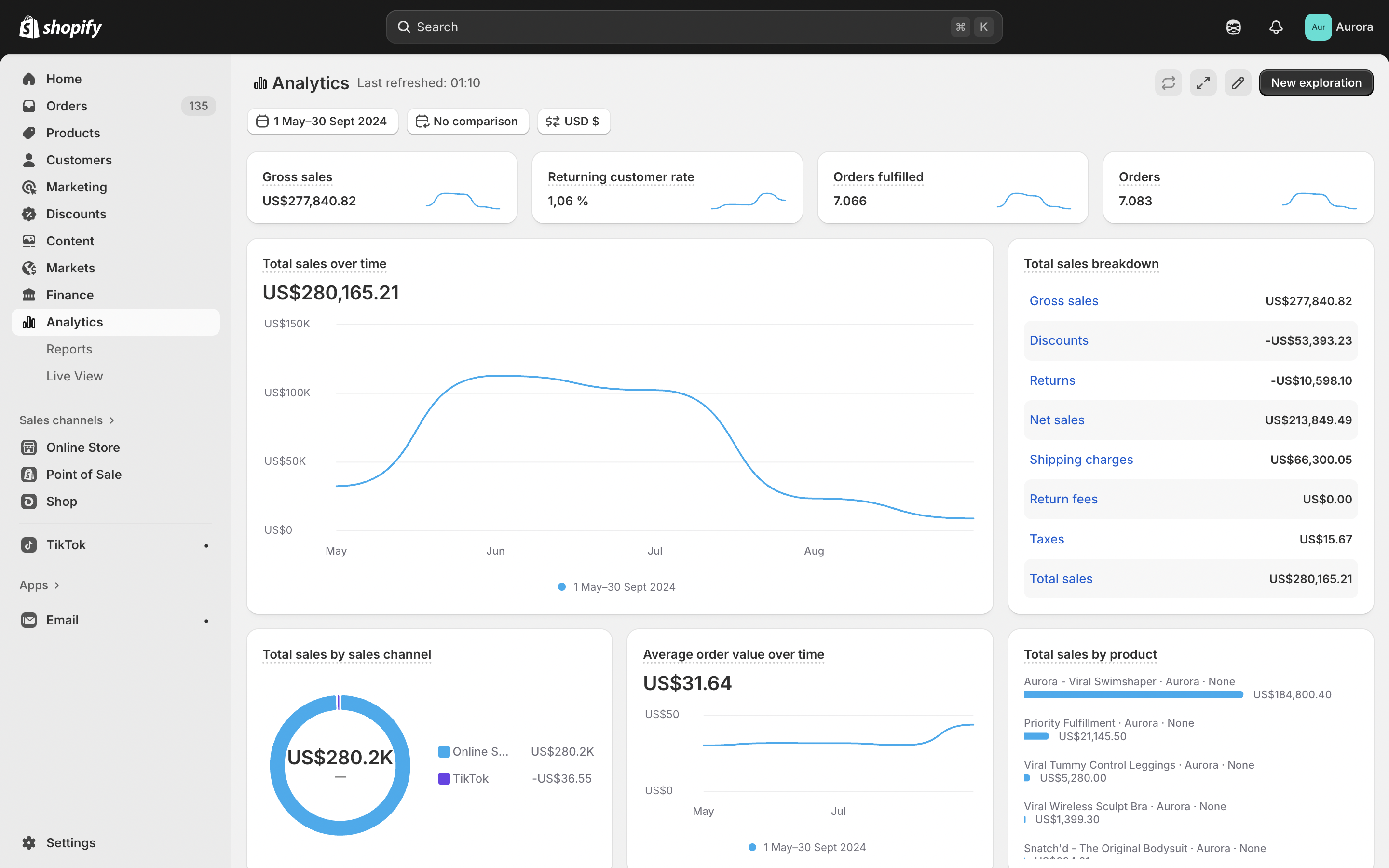Expand the Apps section chevron
1389x868 pixels.
56,585
